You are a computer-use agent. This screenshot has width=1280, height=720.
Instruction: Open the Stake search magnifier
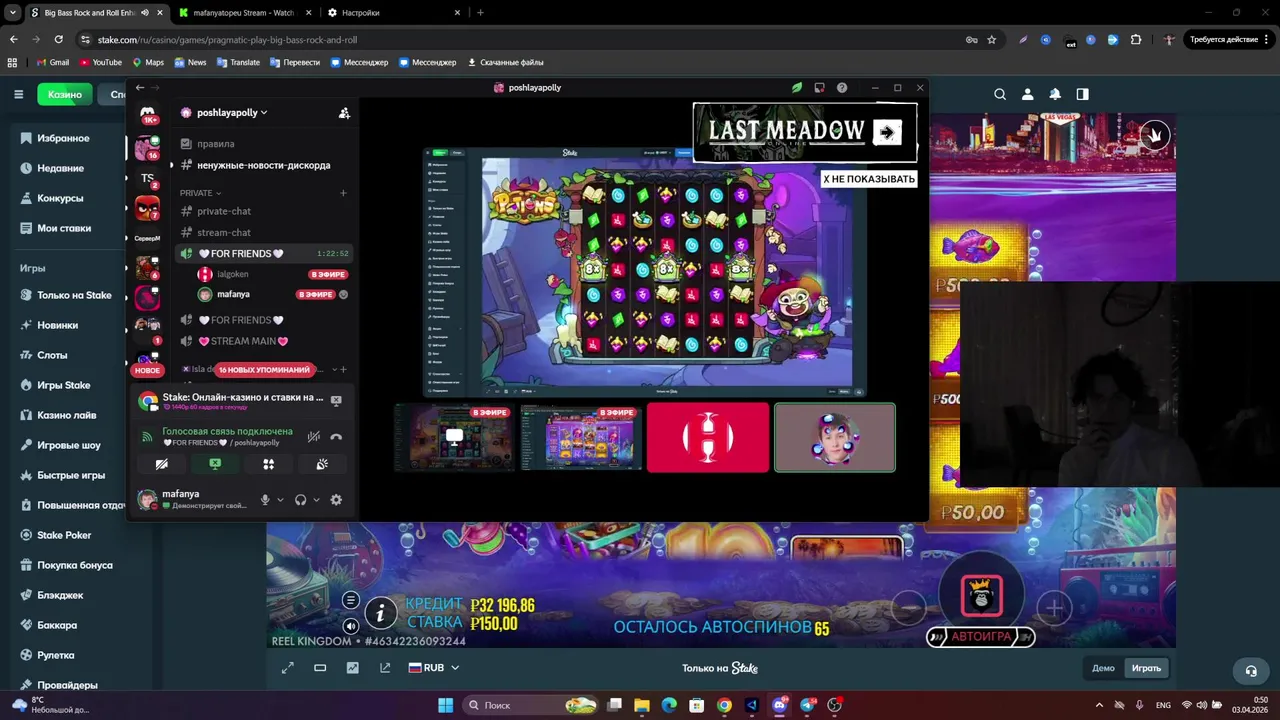(x=1000, y=94)
